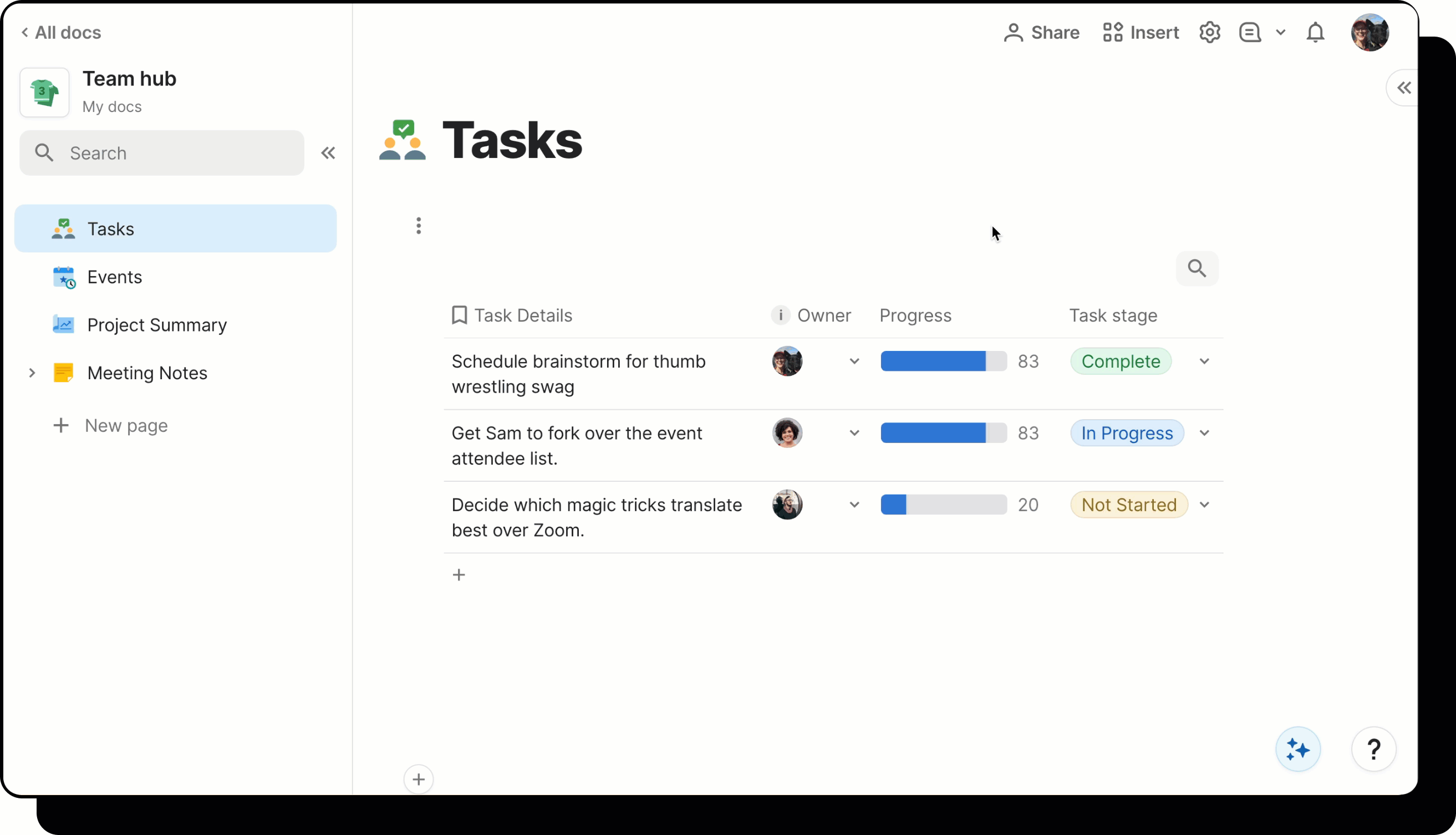Image resolution: width=1456 pixels, height=835 pixels.
Task: Expand the Meeting Notes page tree
Action: pos(32,373)
